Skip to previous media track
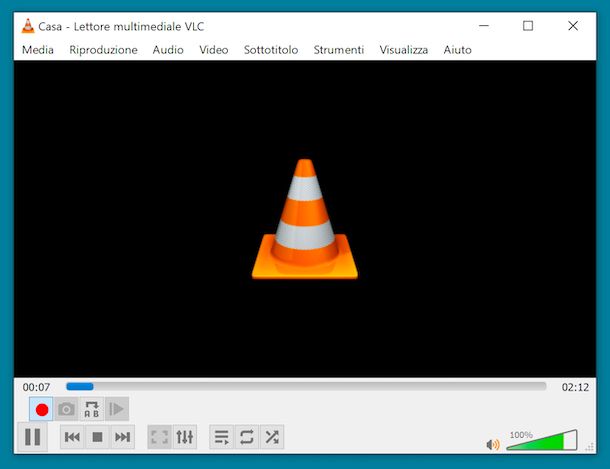 pos(72,437)
